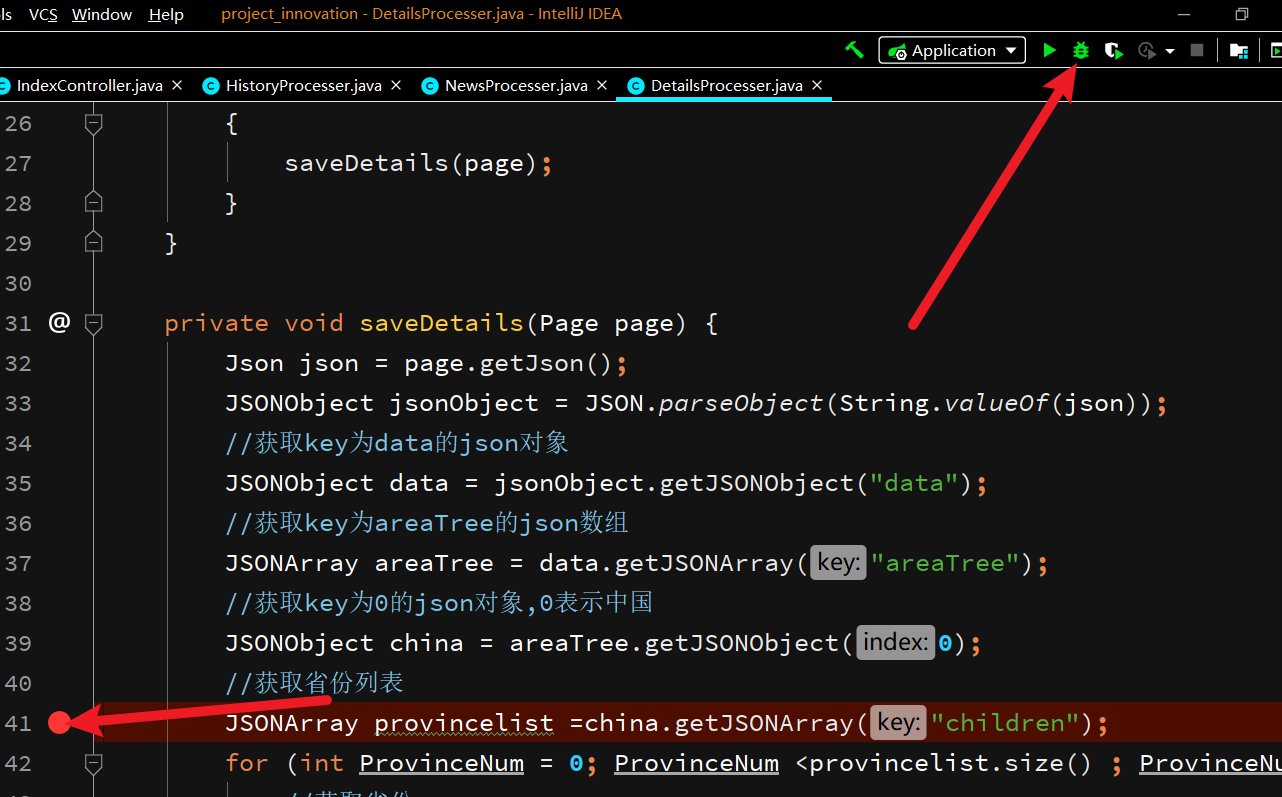Click saveDetails method name on line 31
This screenshot has height=797, width=1282.
click(441, 323)
